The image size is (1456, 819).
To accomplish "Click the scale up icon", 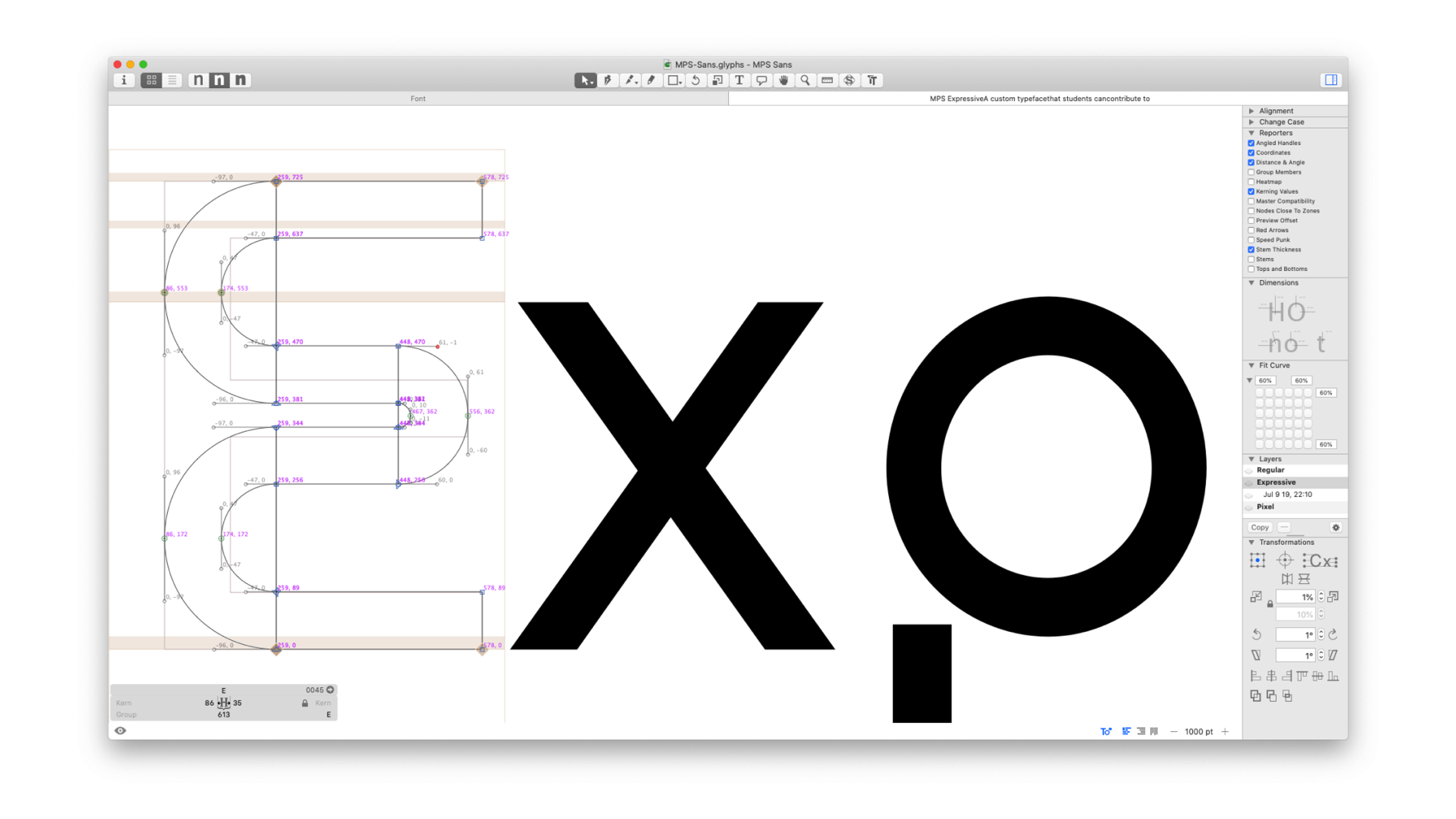I will coord(1334,597).
